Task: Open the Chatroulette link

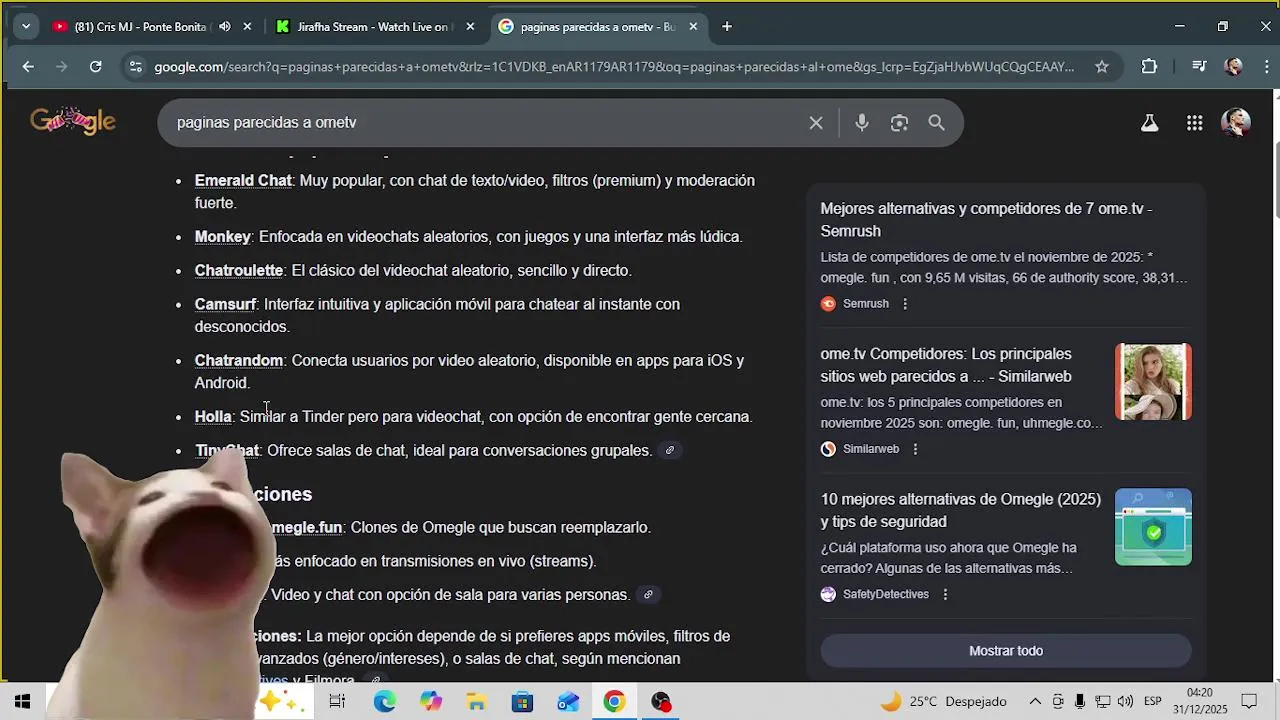Action: pyautogui.click(x=239, y=271)
